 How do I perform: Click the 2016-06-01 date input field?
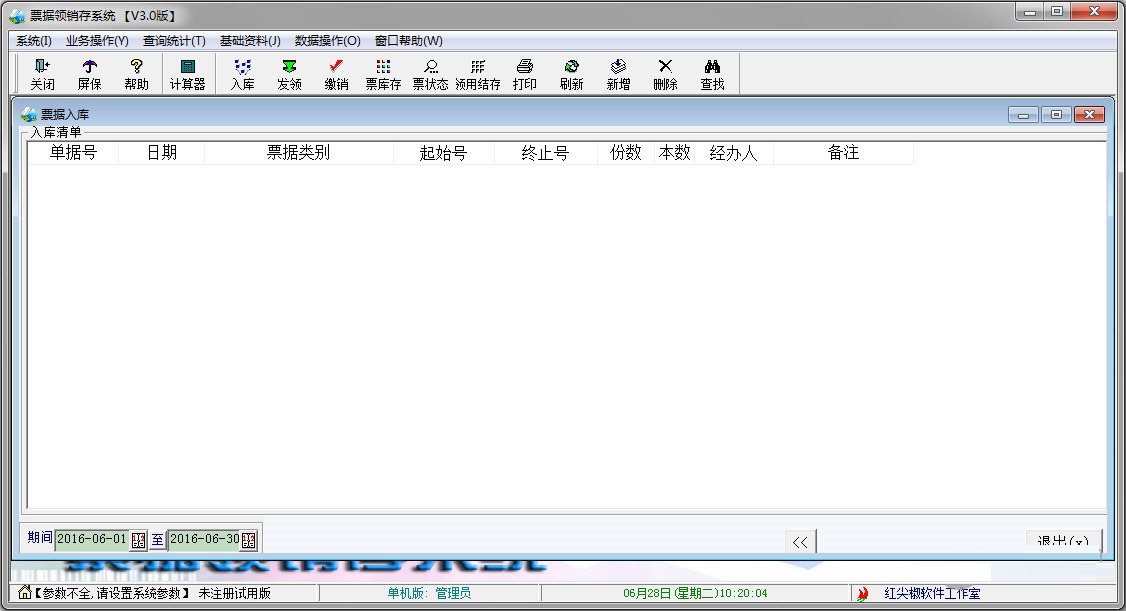[93, 538]
